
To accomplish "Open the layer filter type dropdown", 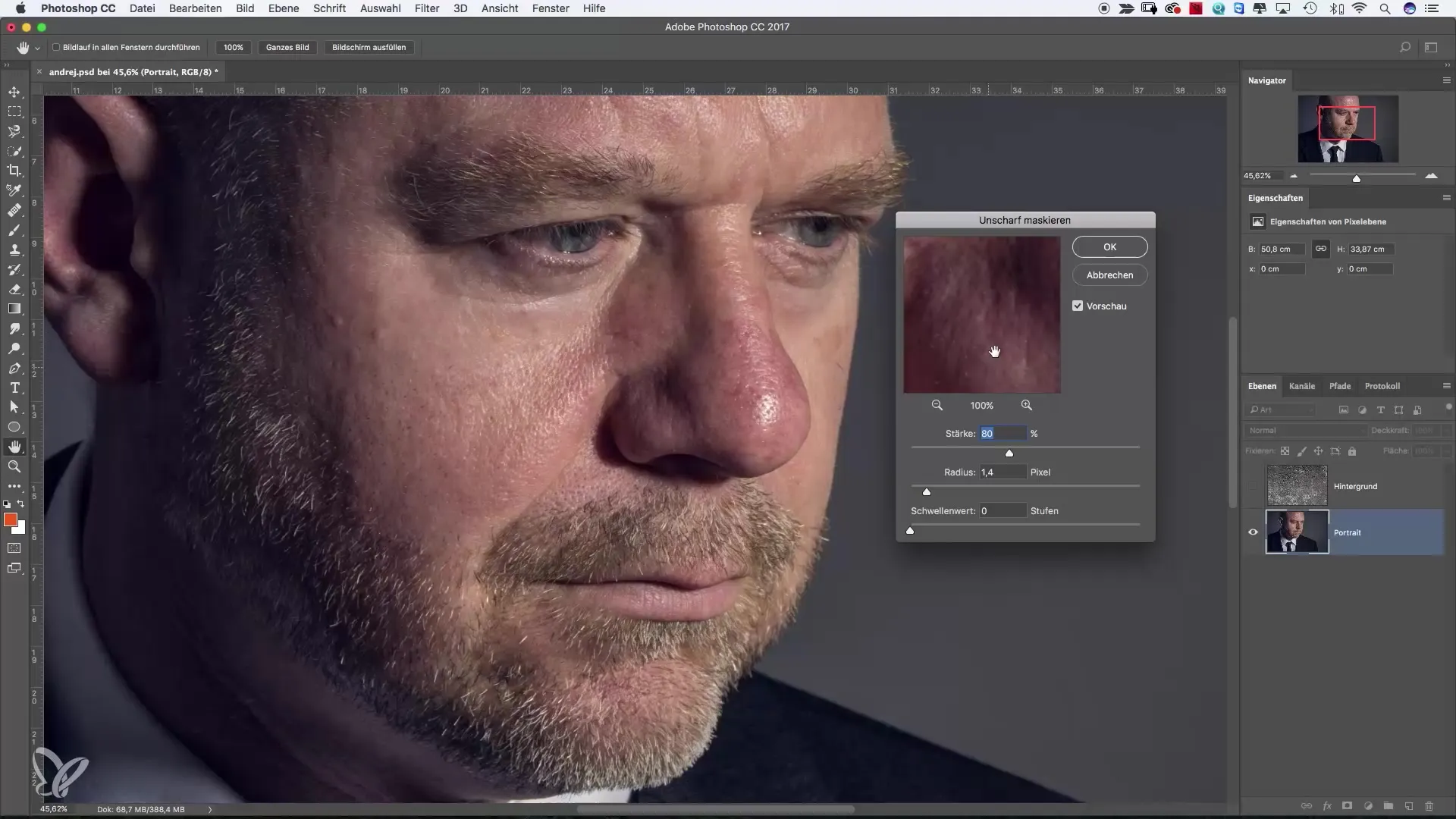I will tap(1282, 410).
